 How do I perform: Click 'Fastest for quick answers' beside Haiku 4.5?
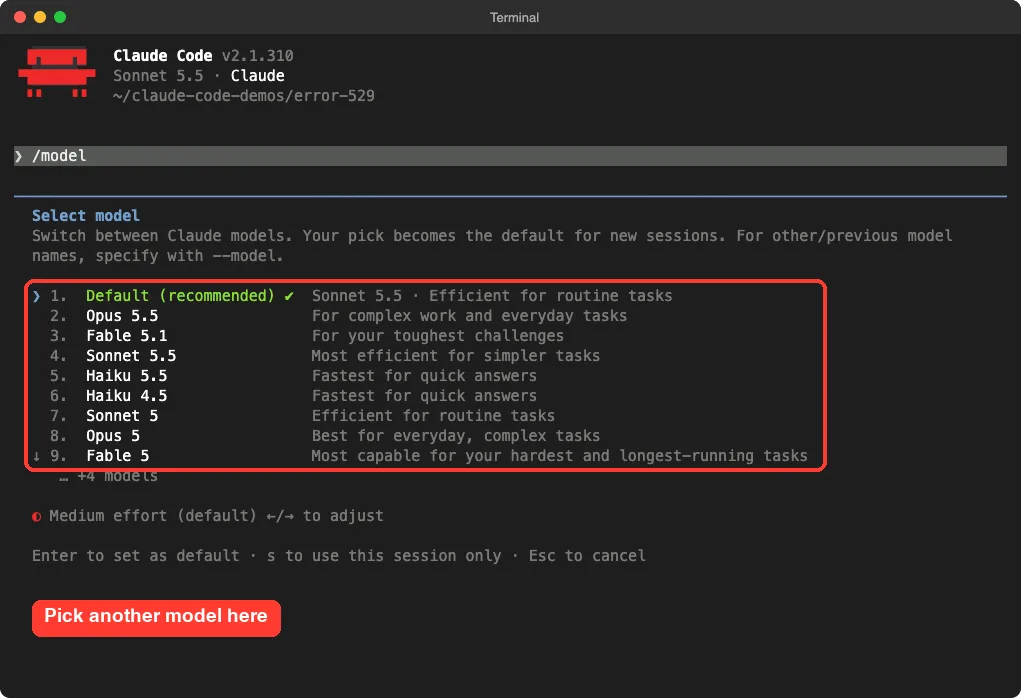[x=424, y=396]
